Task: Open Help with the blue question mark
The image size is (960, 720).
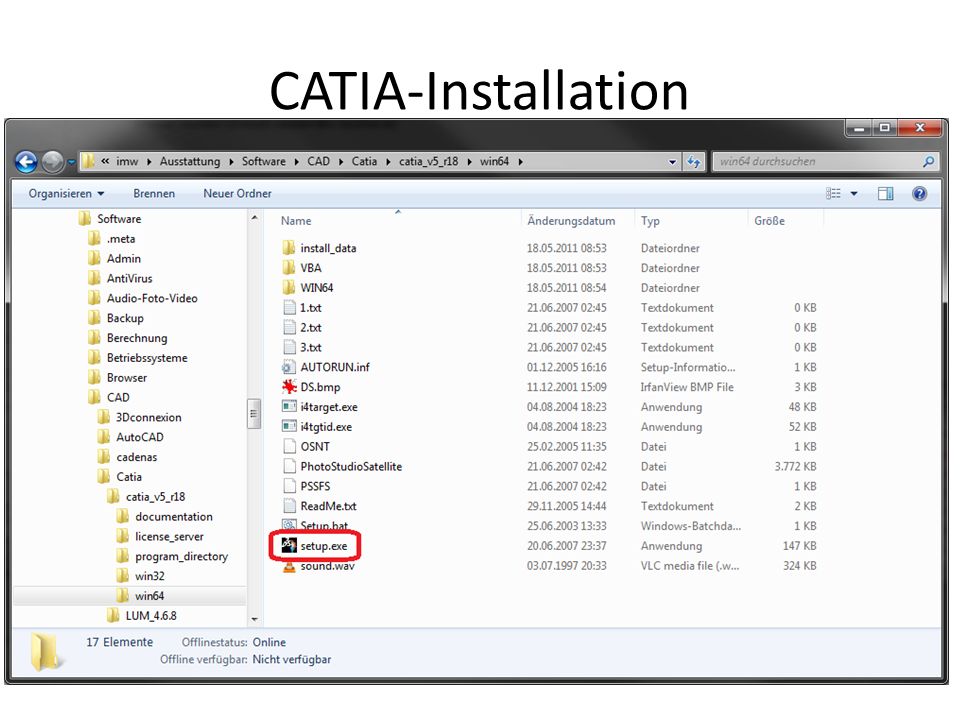Action: [919, 193]
